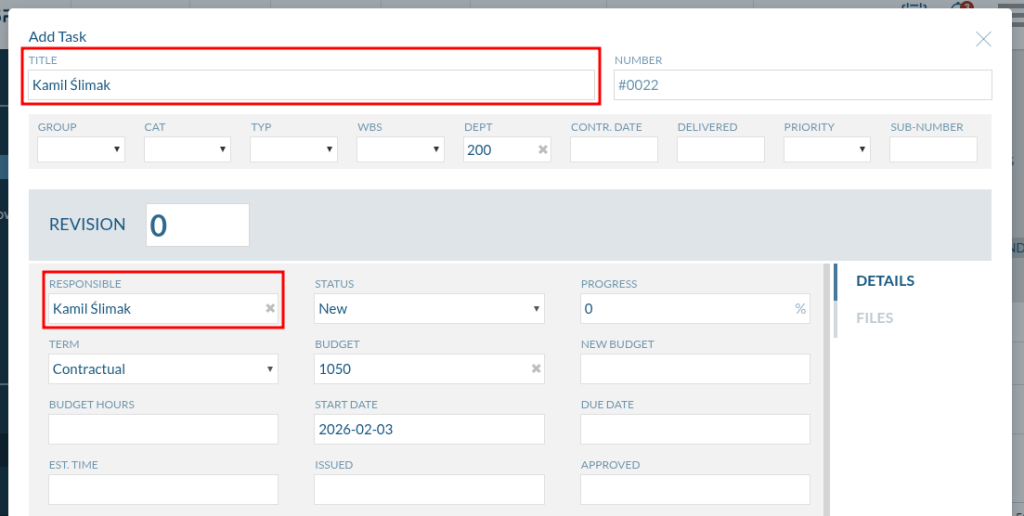Screen dimensions: 1024x516
Task: Select the Start Date field
Action: pos(429,429)
